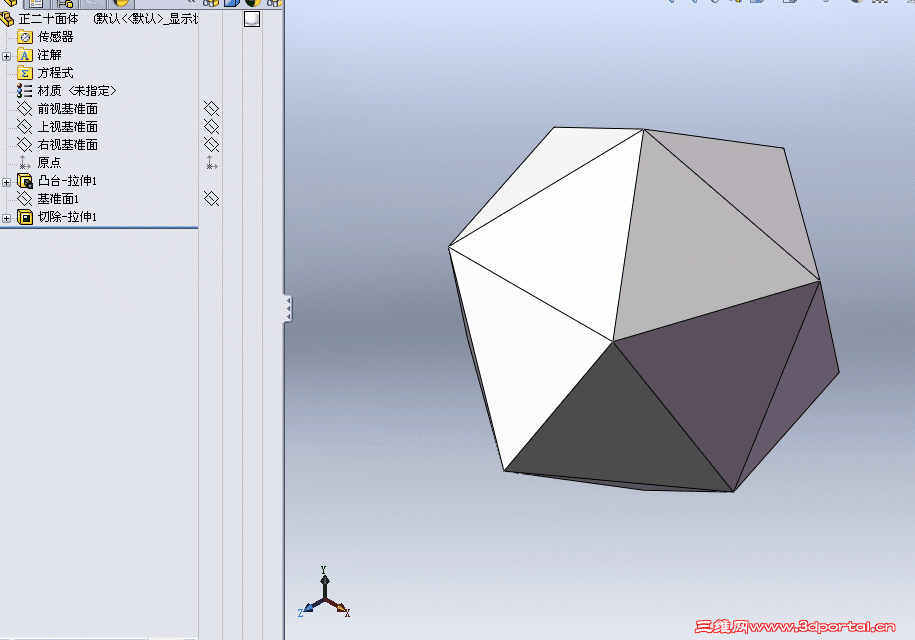Select the 右视基准面 plane icon in tree
The image size is (915, 640).
coord(25,145)
